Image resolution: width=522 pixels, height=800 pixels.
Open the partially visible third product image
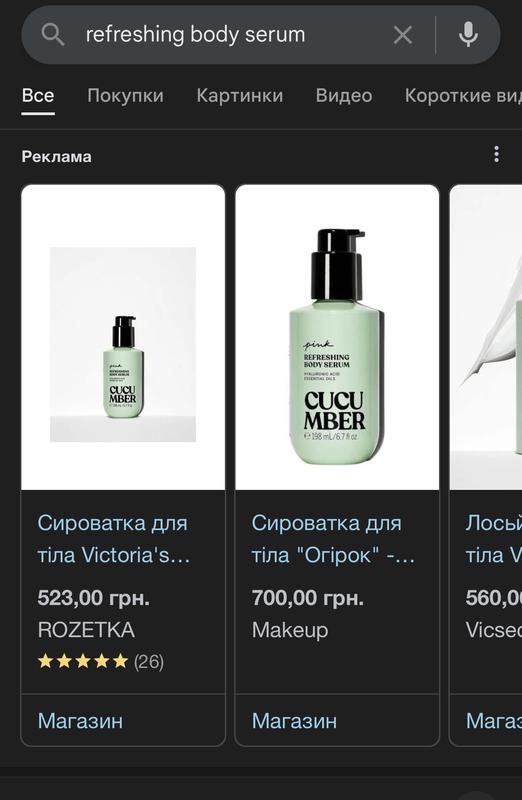486,337
